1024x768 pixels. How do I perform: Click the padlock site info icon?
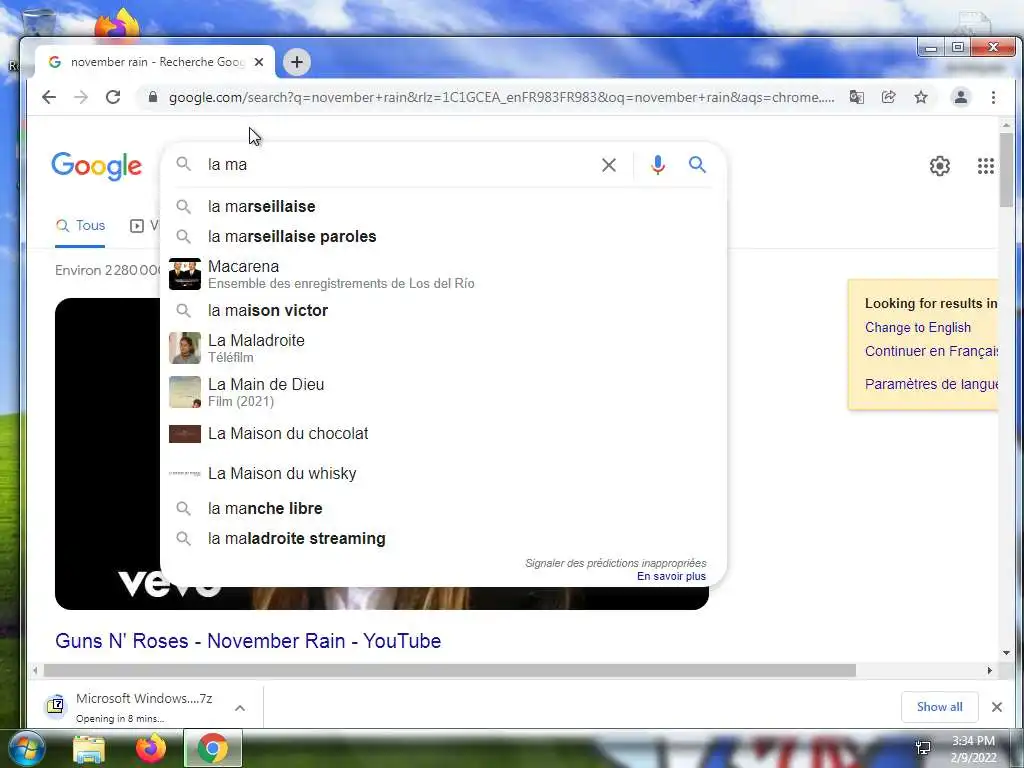click(x=153, y=97)
